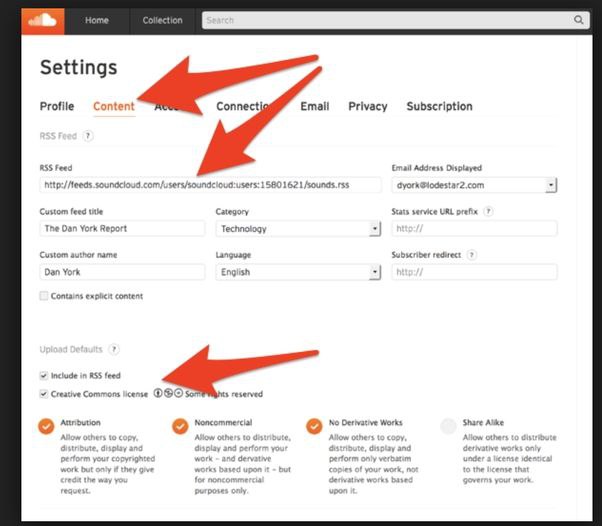Image resolution: width=602 pixels, height=526 pixels.
Task: Open help icon next to Upload Defaults
Action: point(114,349)
